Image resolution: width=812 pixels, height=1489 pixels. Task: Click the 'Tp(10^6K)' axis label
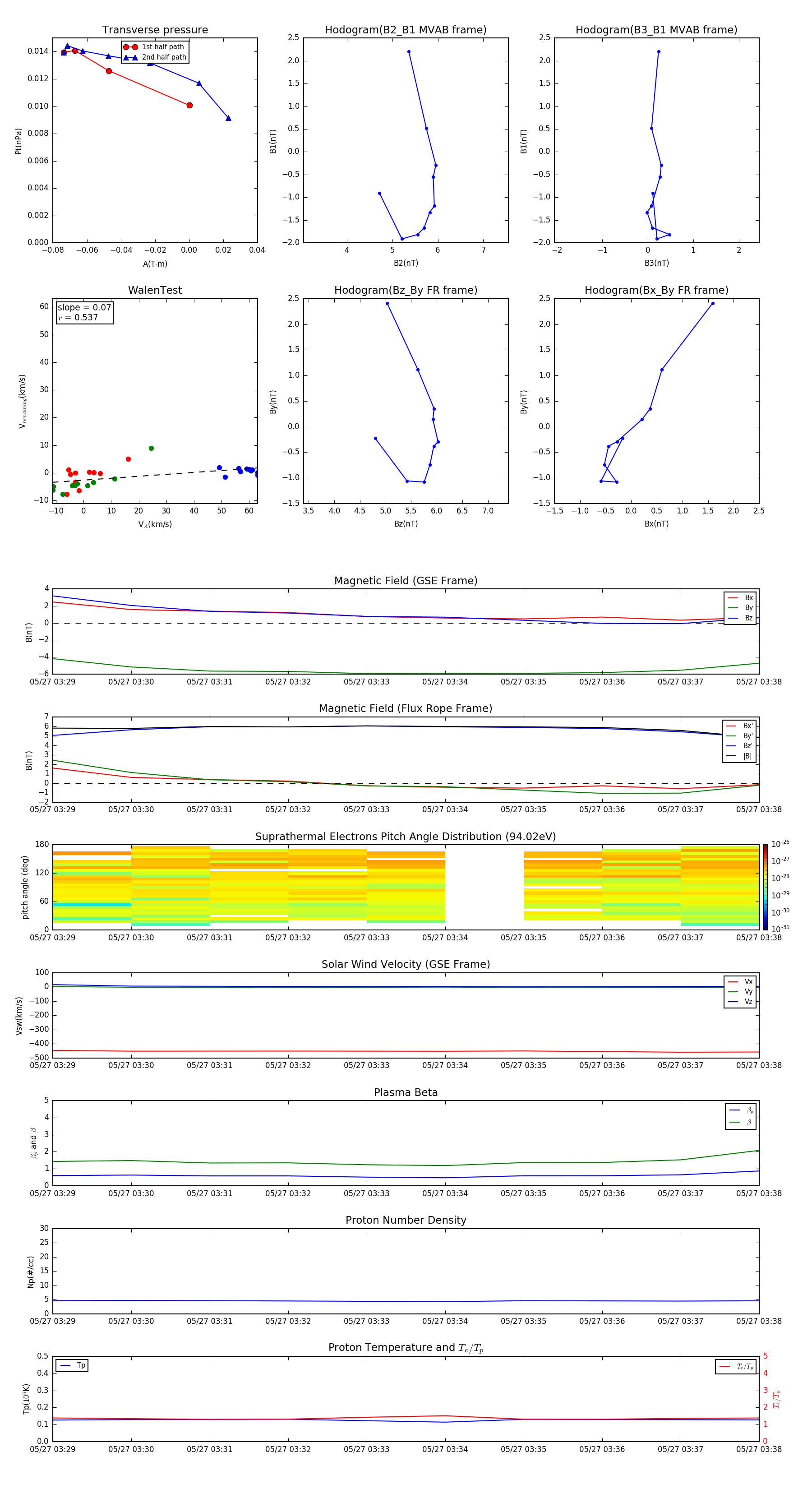click(x=26, y=1399)
